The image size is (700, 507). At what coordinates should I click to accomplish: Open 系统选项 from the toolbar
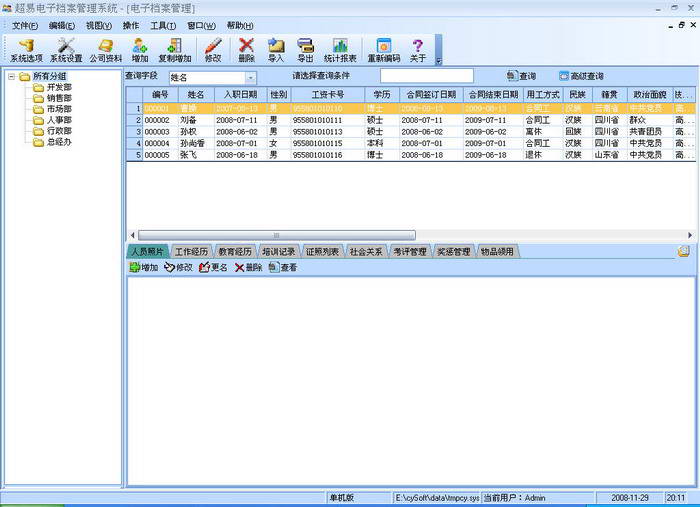click(x=26, y=50)
